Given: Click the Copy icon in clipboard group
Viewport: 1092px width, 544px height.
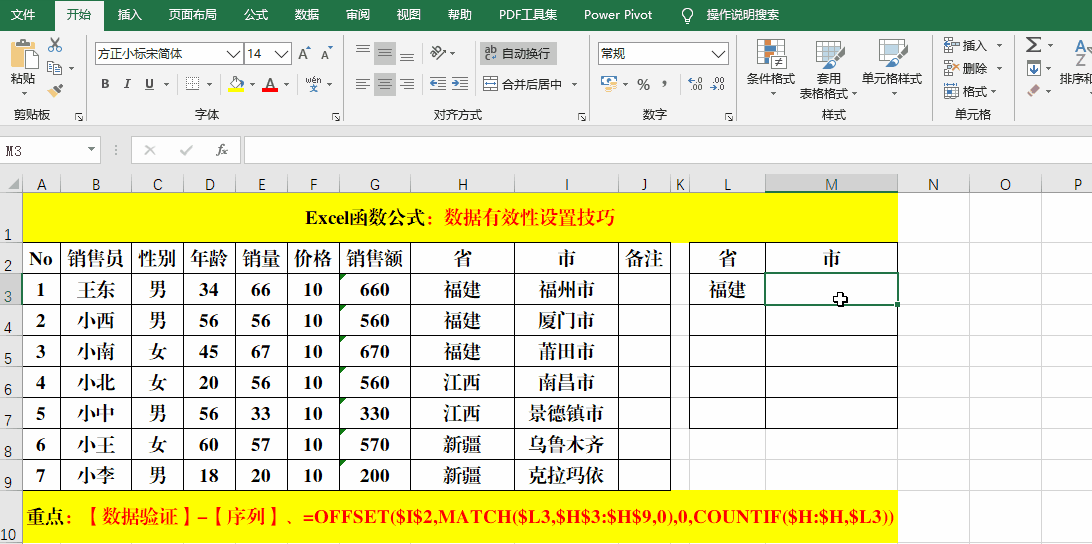Looking at the screenshot, I should tap(55, 68).
